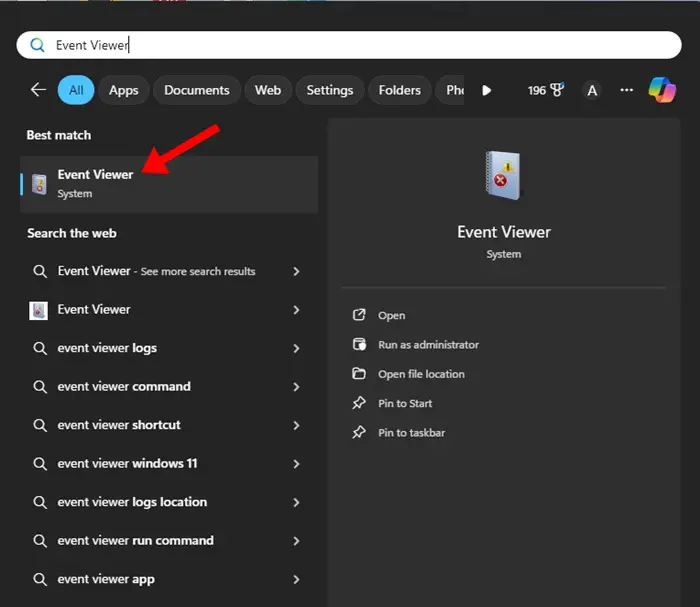Click the Open action text
The height and width of the screenshot is (607, 700).
coord(392,315)
